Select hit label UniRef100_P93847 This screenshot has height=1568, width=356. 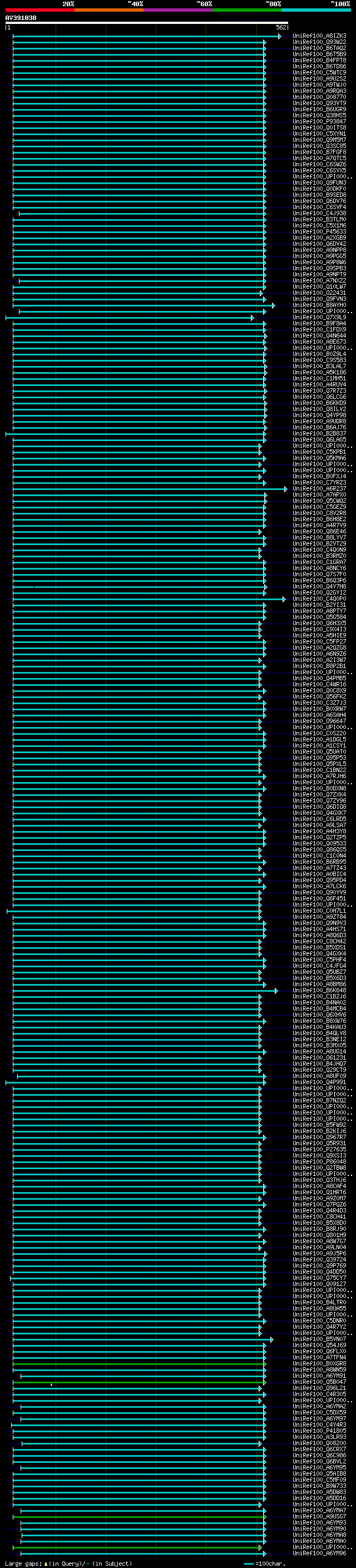[x=319, y=122]
